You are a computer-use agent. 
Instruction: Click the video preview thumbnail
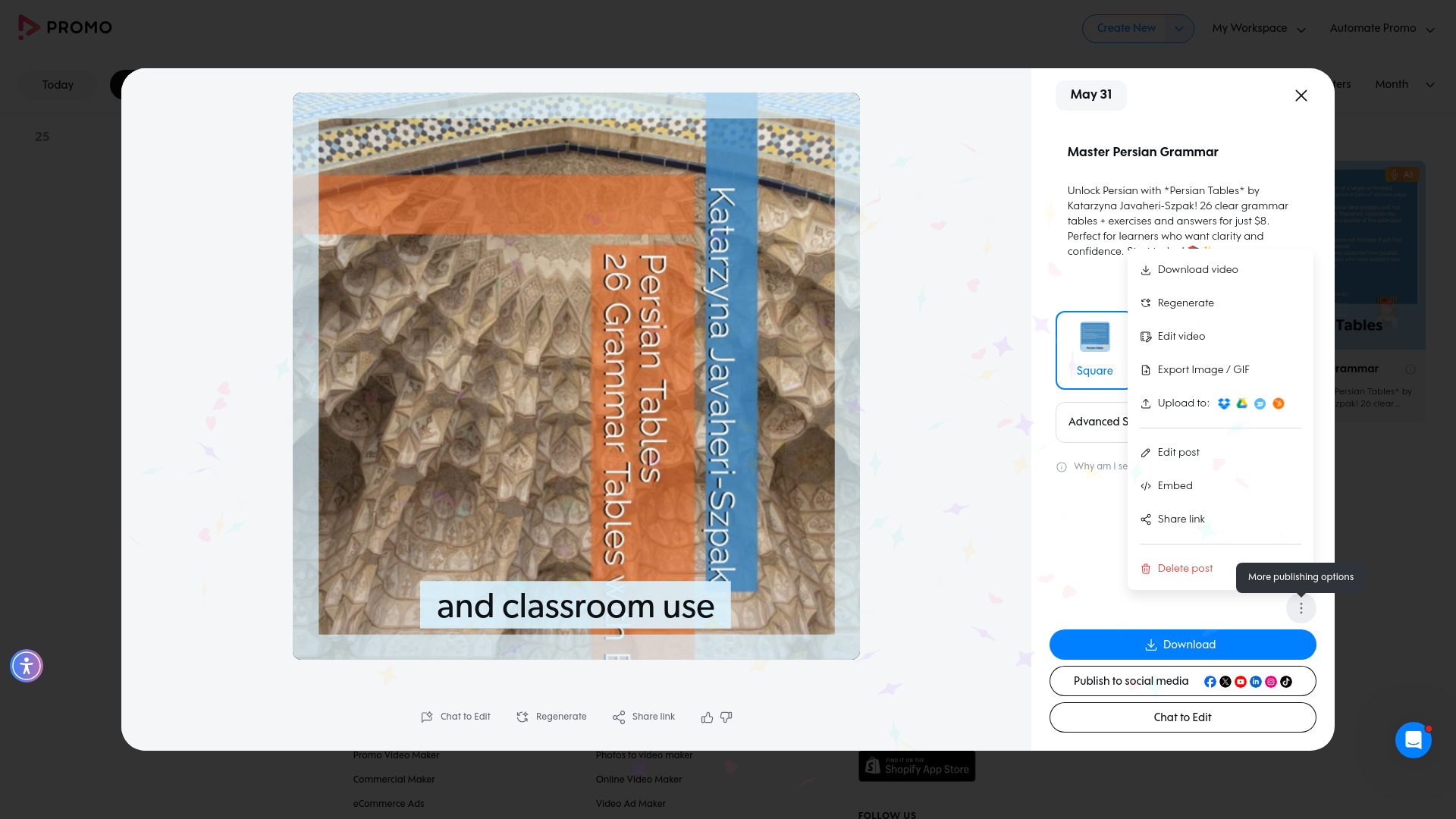pos(576,376)
